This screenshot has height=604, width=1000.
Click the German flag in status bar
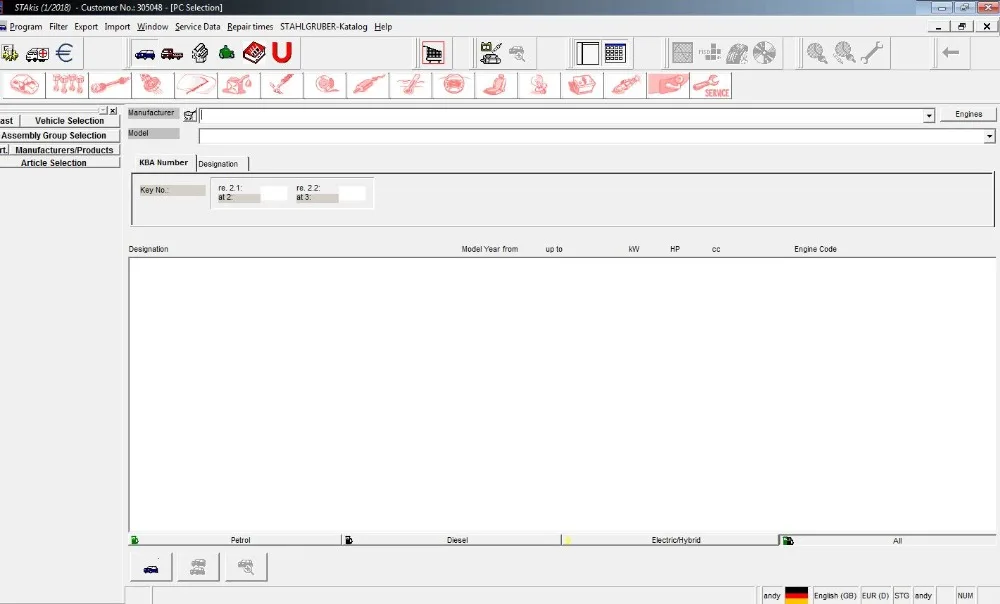(797, 595)
